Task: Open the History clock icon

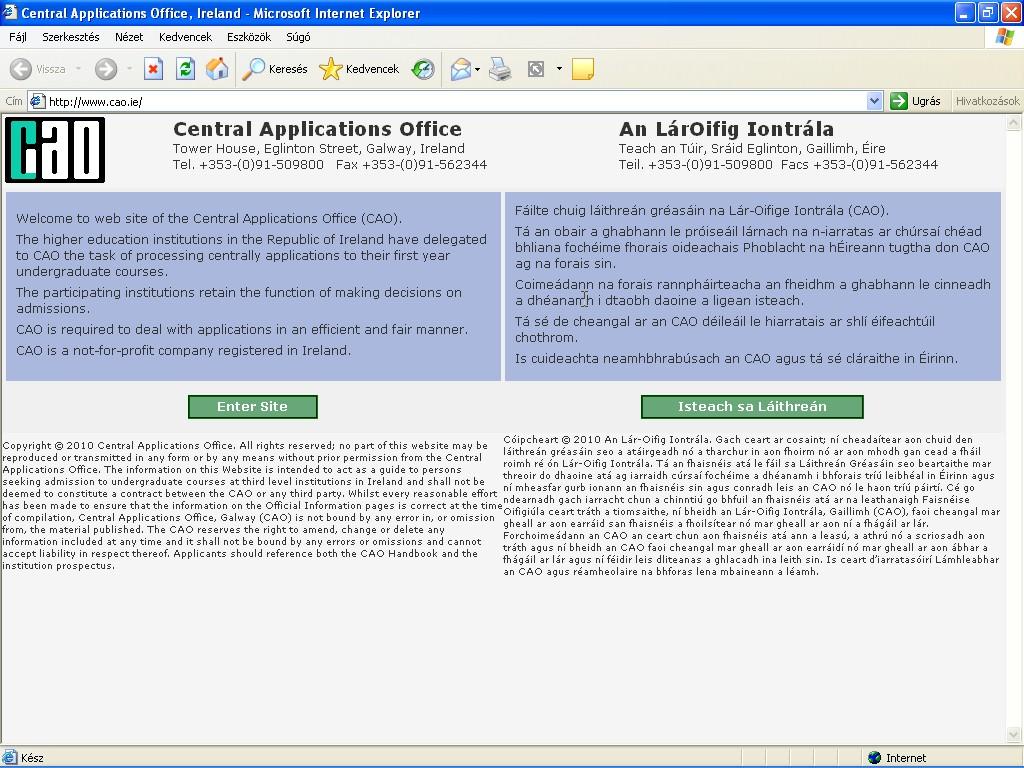Action: 423,69
